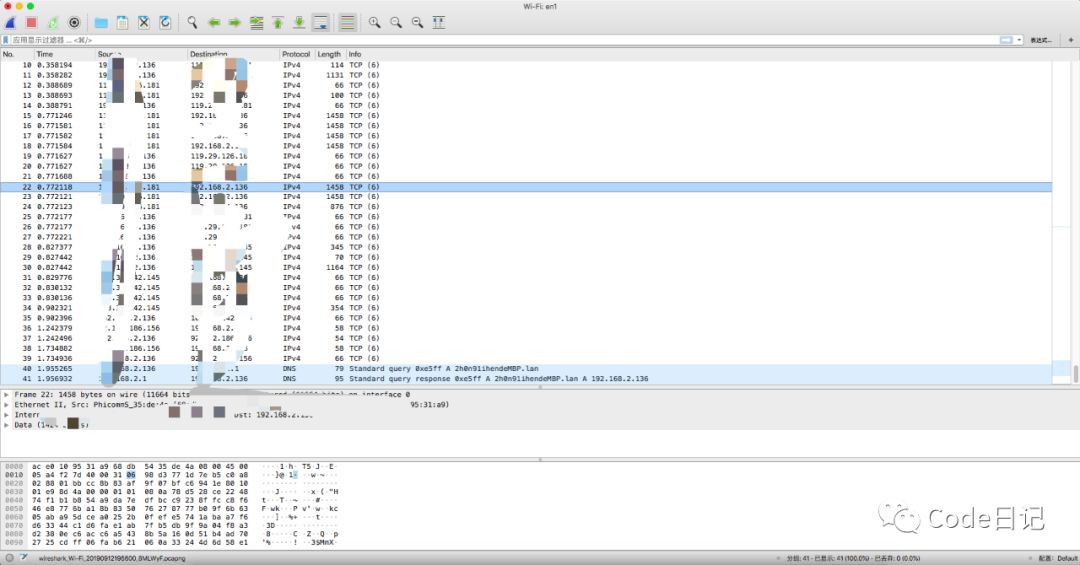Click the packet list vertical scrollbar thumb
The image size is (1080, 565).
(x=1075, y=374)
